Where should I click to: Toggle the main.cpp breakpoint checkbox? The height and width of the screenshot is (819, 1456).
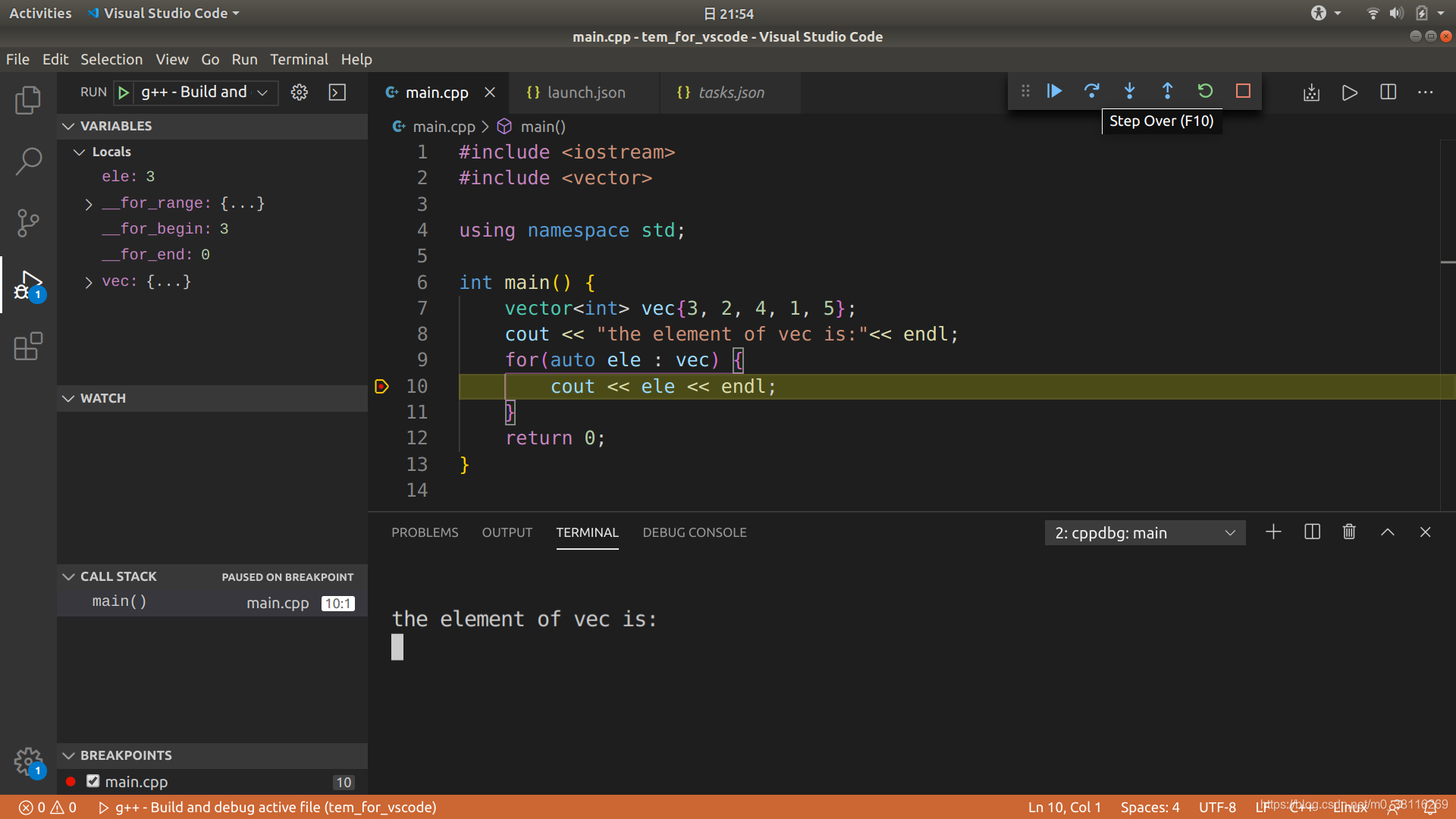coord(93,781)
